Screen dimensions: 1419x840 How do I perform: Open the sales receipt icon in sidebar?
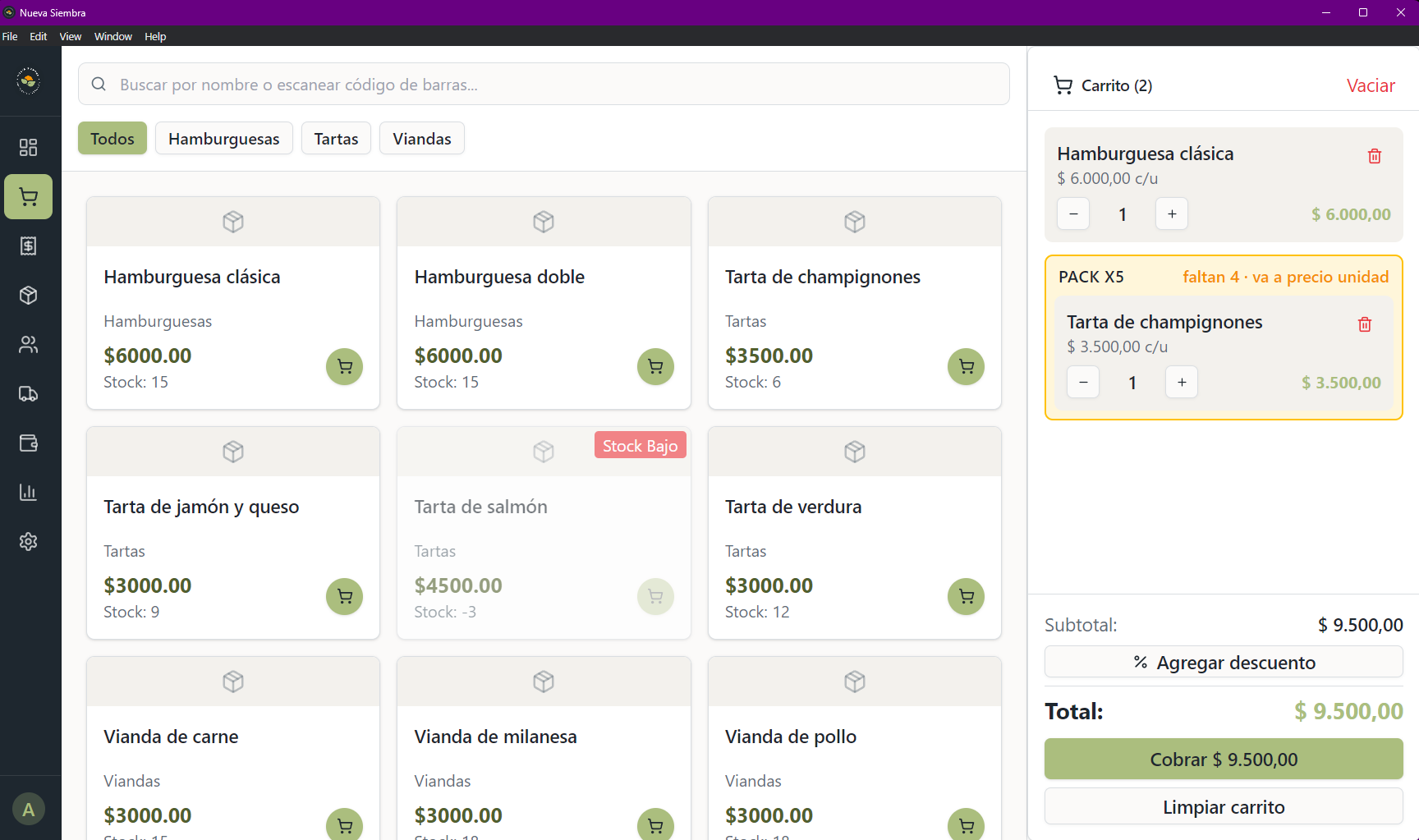click(x=29, y=246)
